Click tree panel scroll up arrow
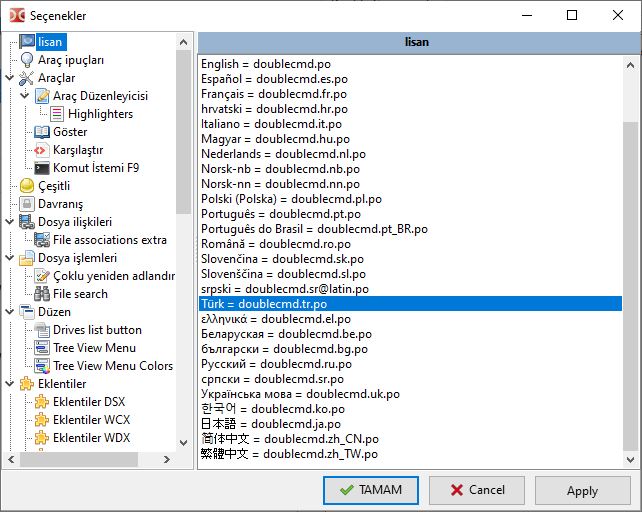The height and width of the screenshot is (512, 642). [x=183, y=42]
